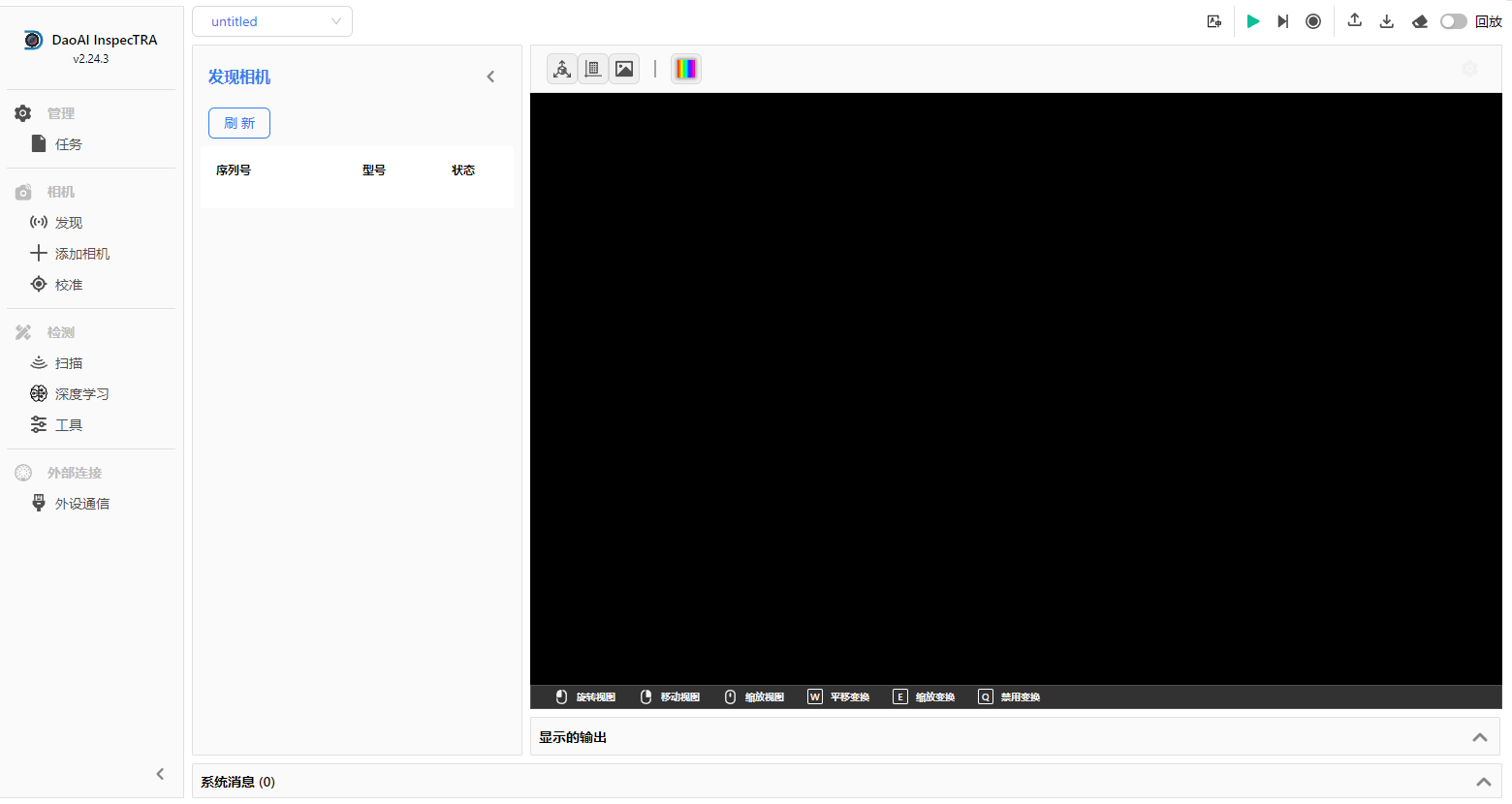Viewport: 1512px width, 804px height.
Task: Click the 管理 section header
Action: (x=61, y=113)
